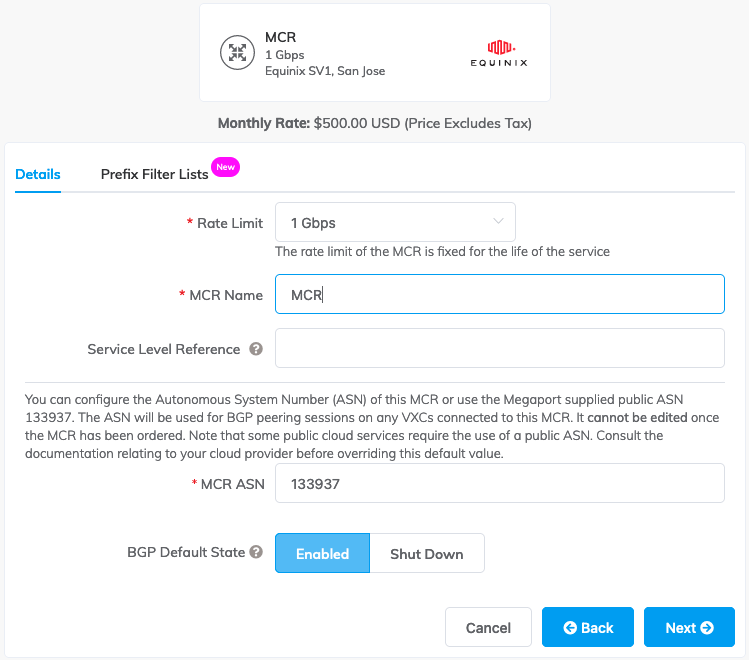Screen dimensions: 749x660
Task: Expand the Rate Limit dropdown arrow
Action: [x=498, y=221]
